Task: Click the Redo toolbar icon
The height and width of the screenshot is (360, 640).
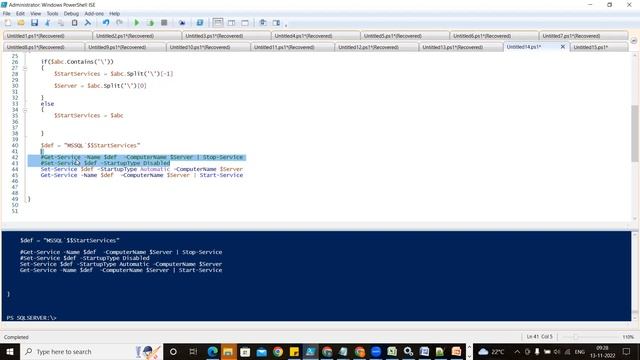Action: coord(119,23)
